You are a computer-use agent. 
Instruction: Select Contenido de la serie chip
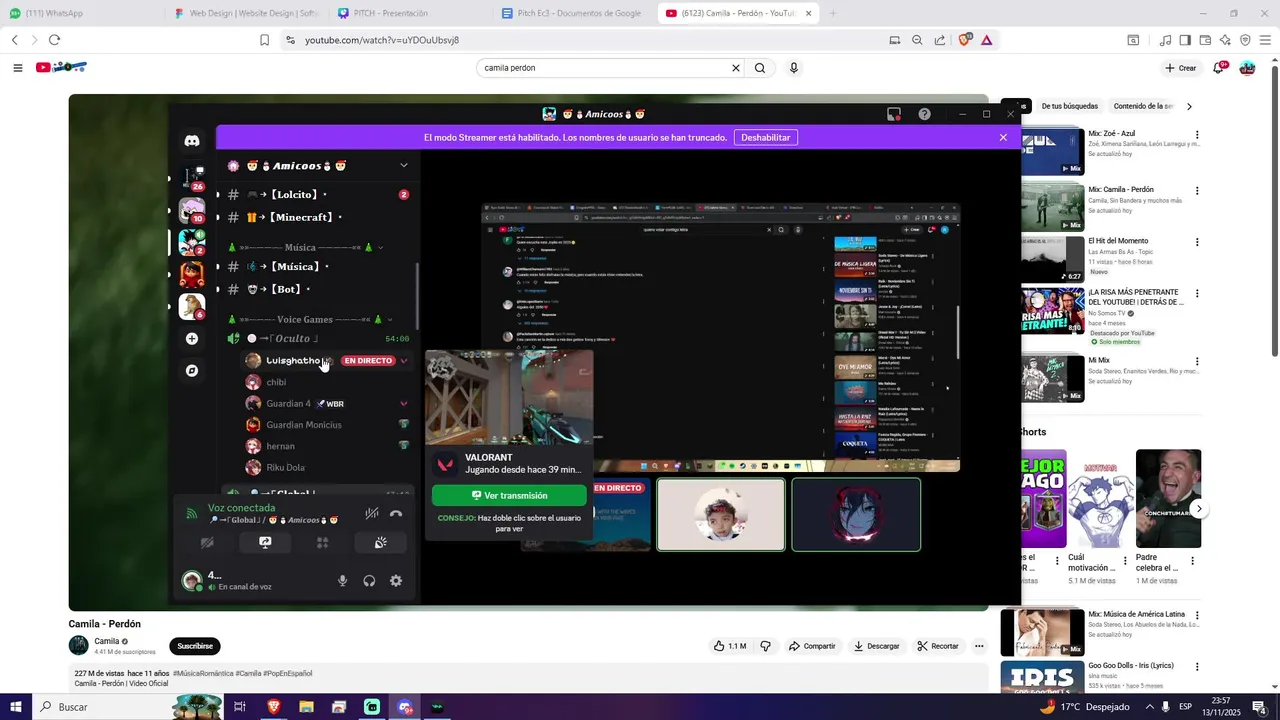(1144, 106)
